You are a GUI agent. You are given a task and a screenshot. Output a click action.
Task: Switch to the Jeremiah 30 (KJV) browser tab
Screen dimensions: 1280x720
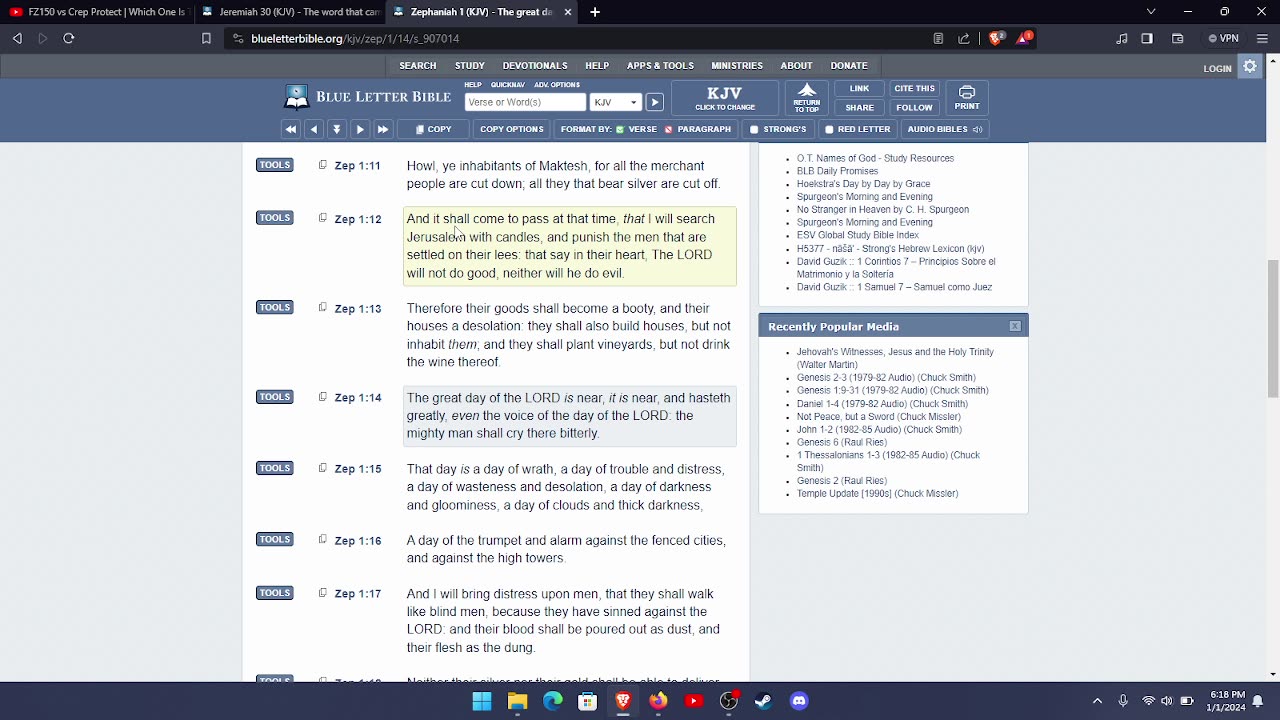289,12
